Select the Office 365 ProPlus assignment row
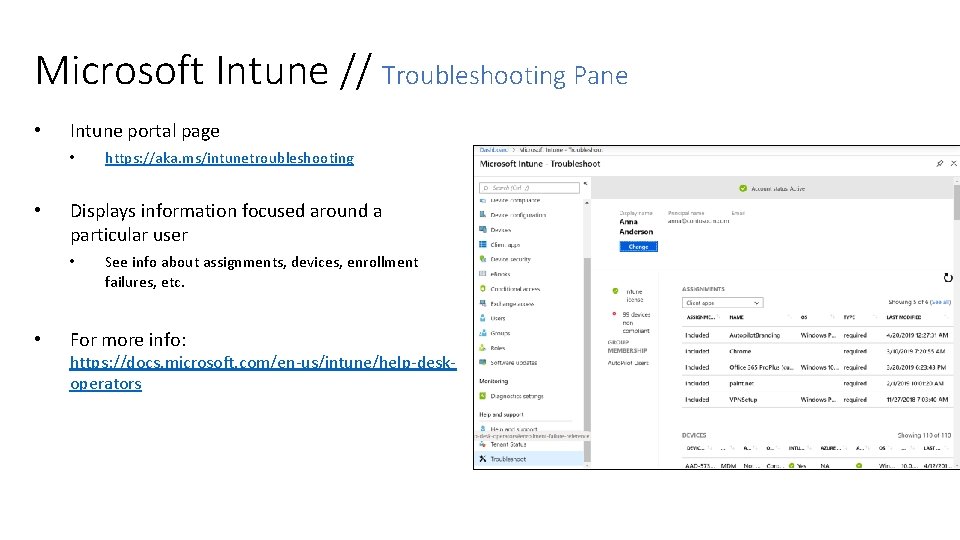The image size is (960, 540). [x=817, y=367]
